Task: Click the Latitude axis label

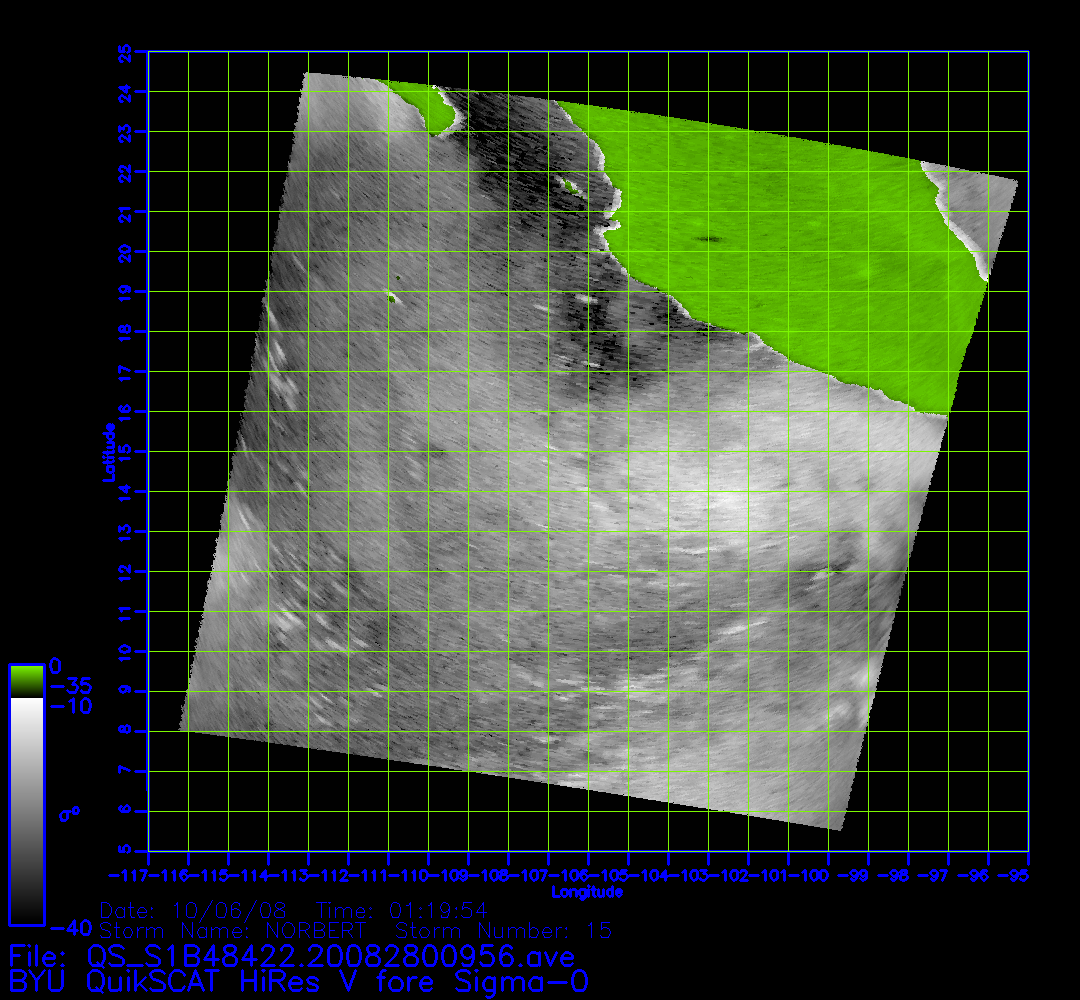Action: tap(107, 451)
